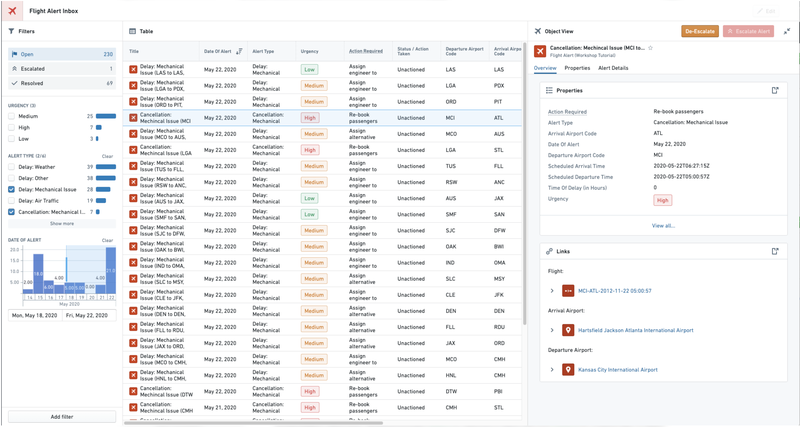Click the red Flight Alert Inbox app icon
This screenshot has width=800, height=427.
13,10
